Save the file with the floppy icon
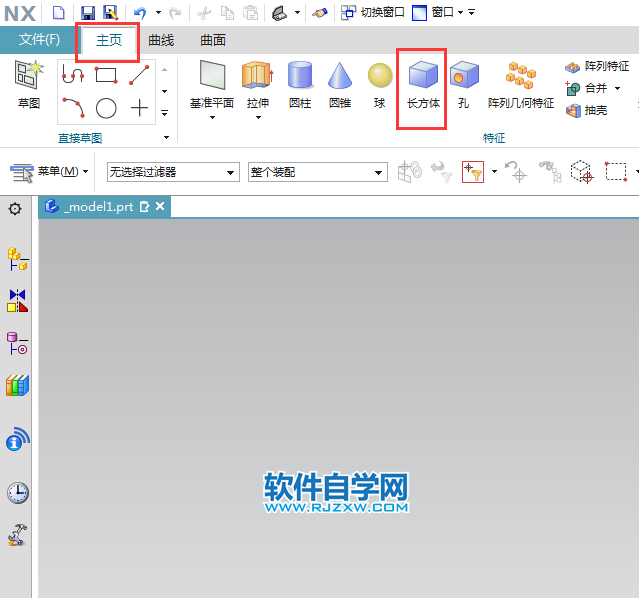 coord(88,13)
